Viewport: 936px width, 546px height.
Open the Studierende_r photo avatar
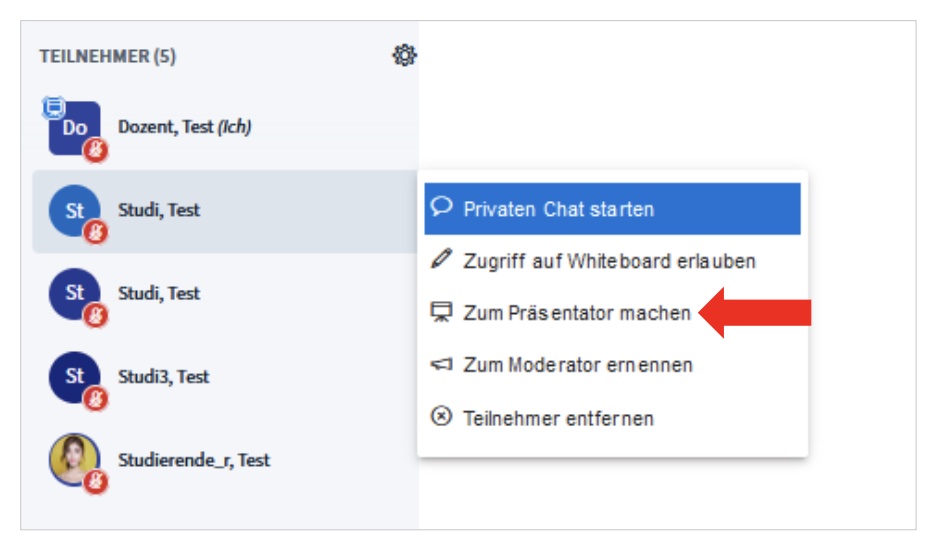click(74, 458)
